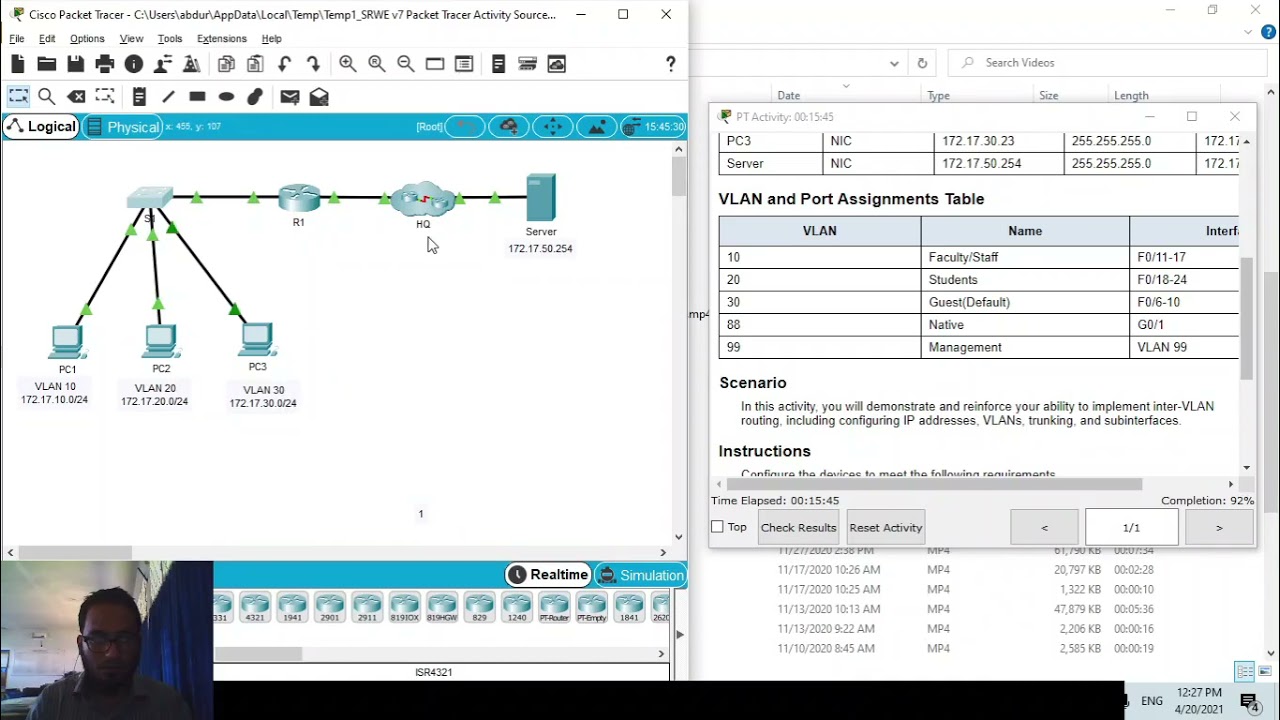Pick the Draw Rectangle tool
1280x720 pixels.
pos(197,97)
